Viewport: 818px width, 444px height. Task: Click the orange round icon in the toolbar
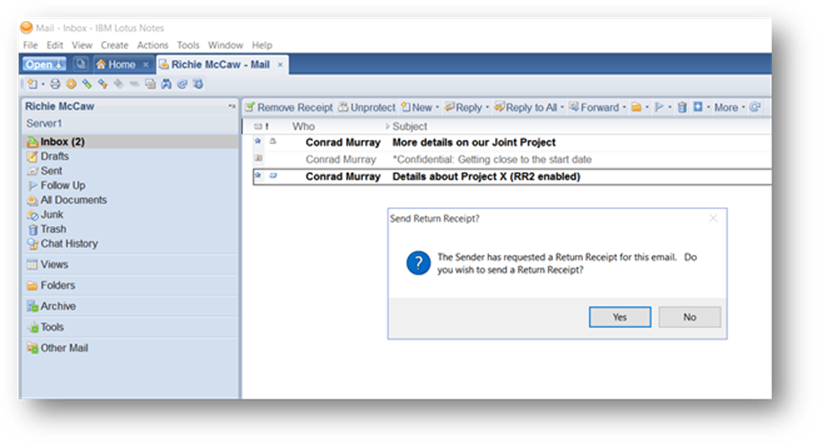71,84
